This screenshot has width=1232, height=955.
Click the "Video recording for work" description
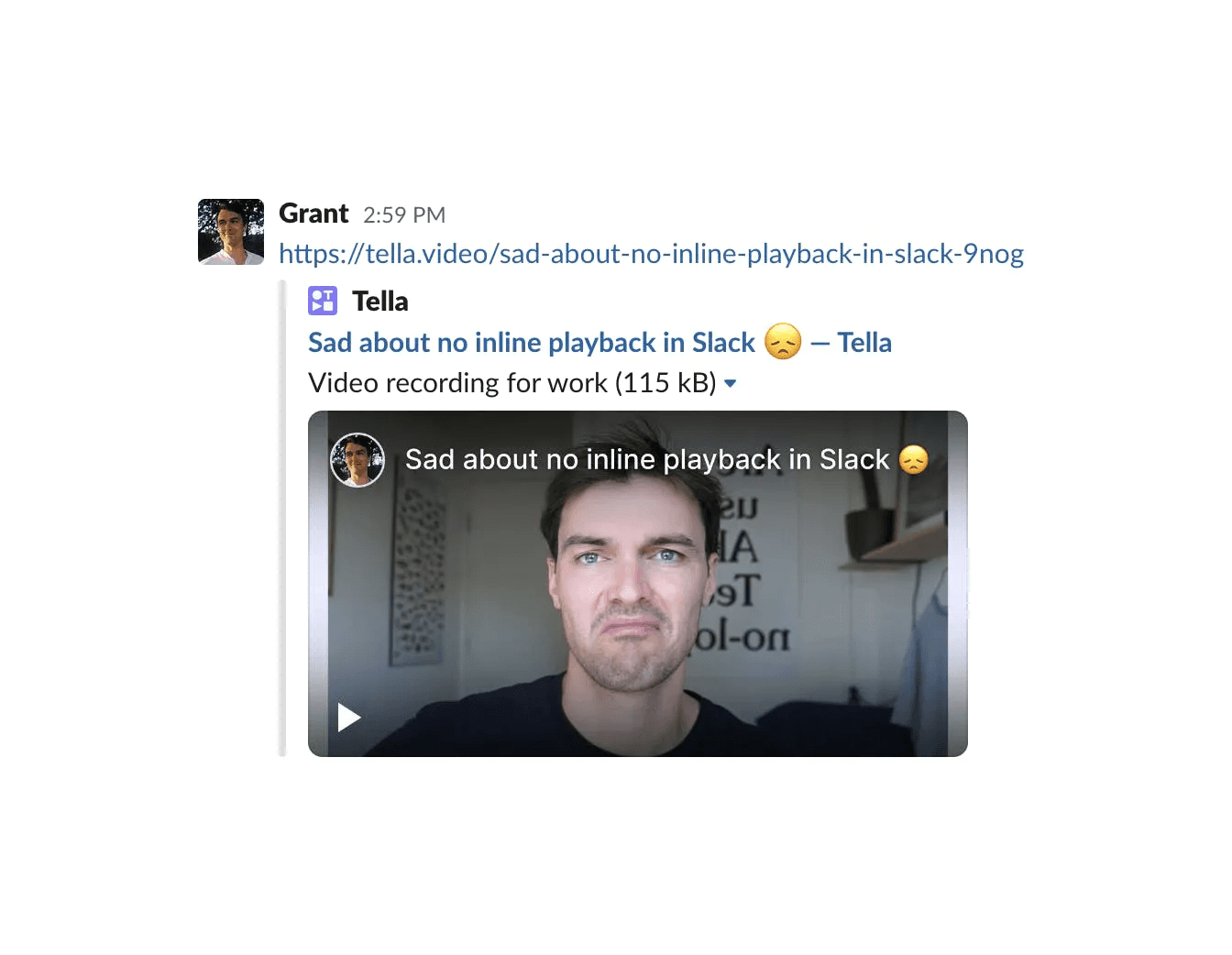(x=457, y=383)
